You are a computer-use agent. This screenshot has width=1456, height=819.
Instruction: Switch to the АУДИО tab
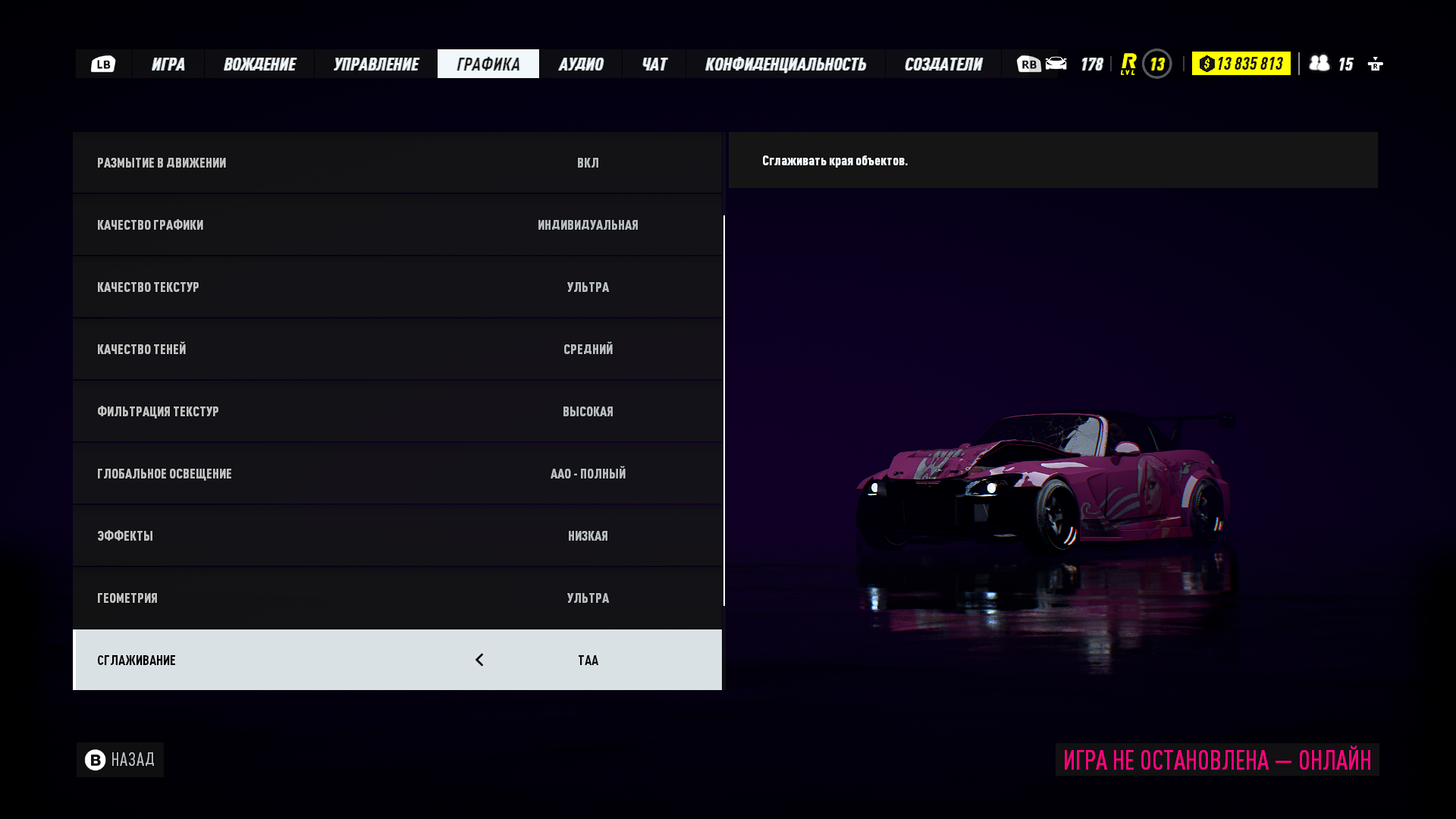[x=581, y=64]
